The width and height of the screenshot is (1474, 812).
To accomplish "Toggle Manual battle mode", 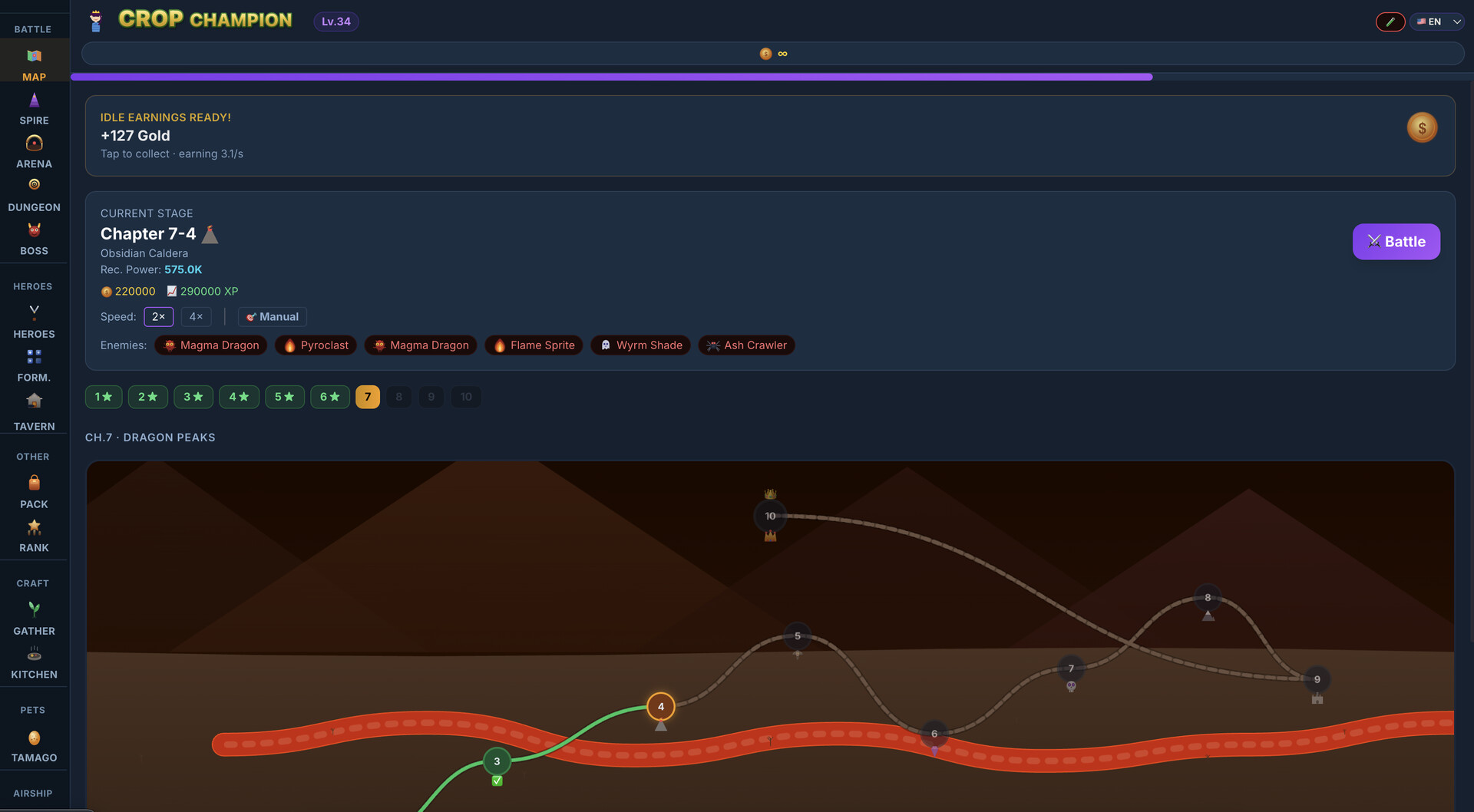I will pyautogui.click(x=273, y=317).
